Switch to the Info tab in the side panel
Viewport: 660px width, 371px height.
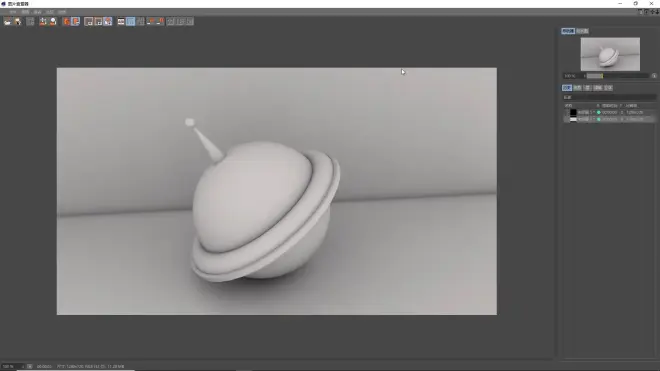tap(577, 88)
